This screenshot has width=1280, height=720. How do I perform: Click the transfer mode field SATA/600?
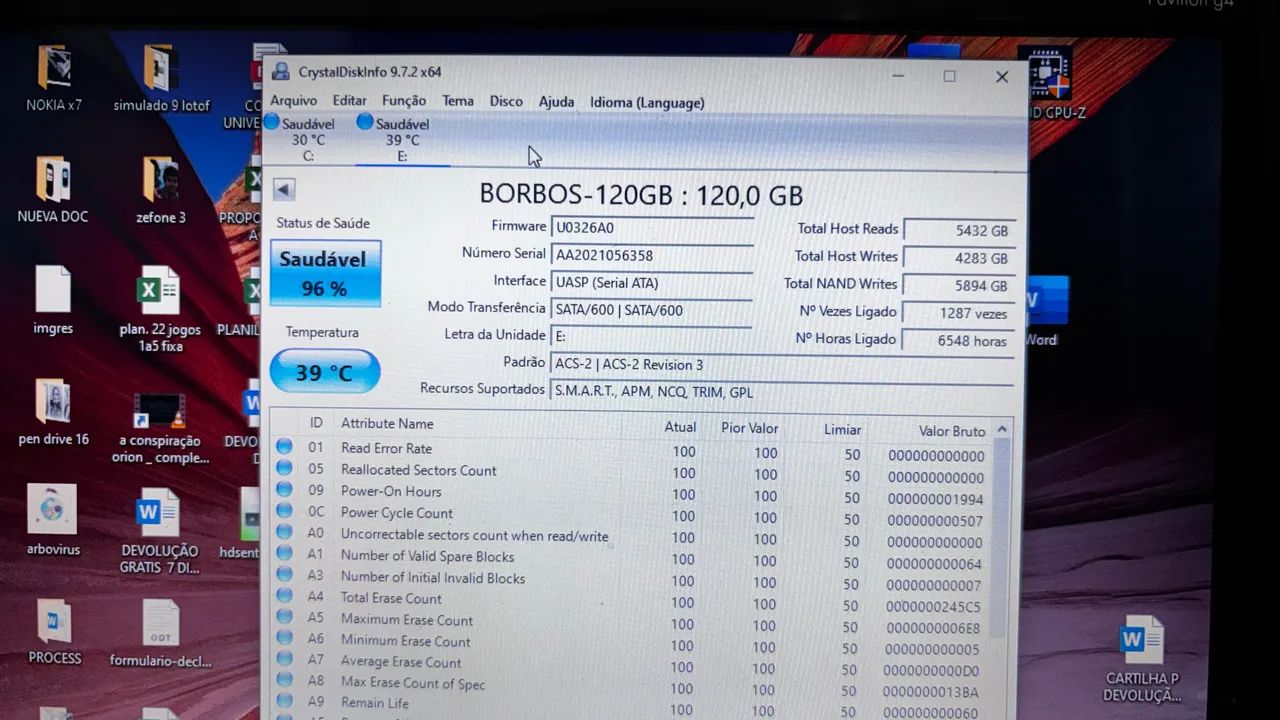(651, 310)
